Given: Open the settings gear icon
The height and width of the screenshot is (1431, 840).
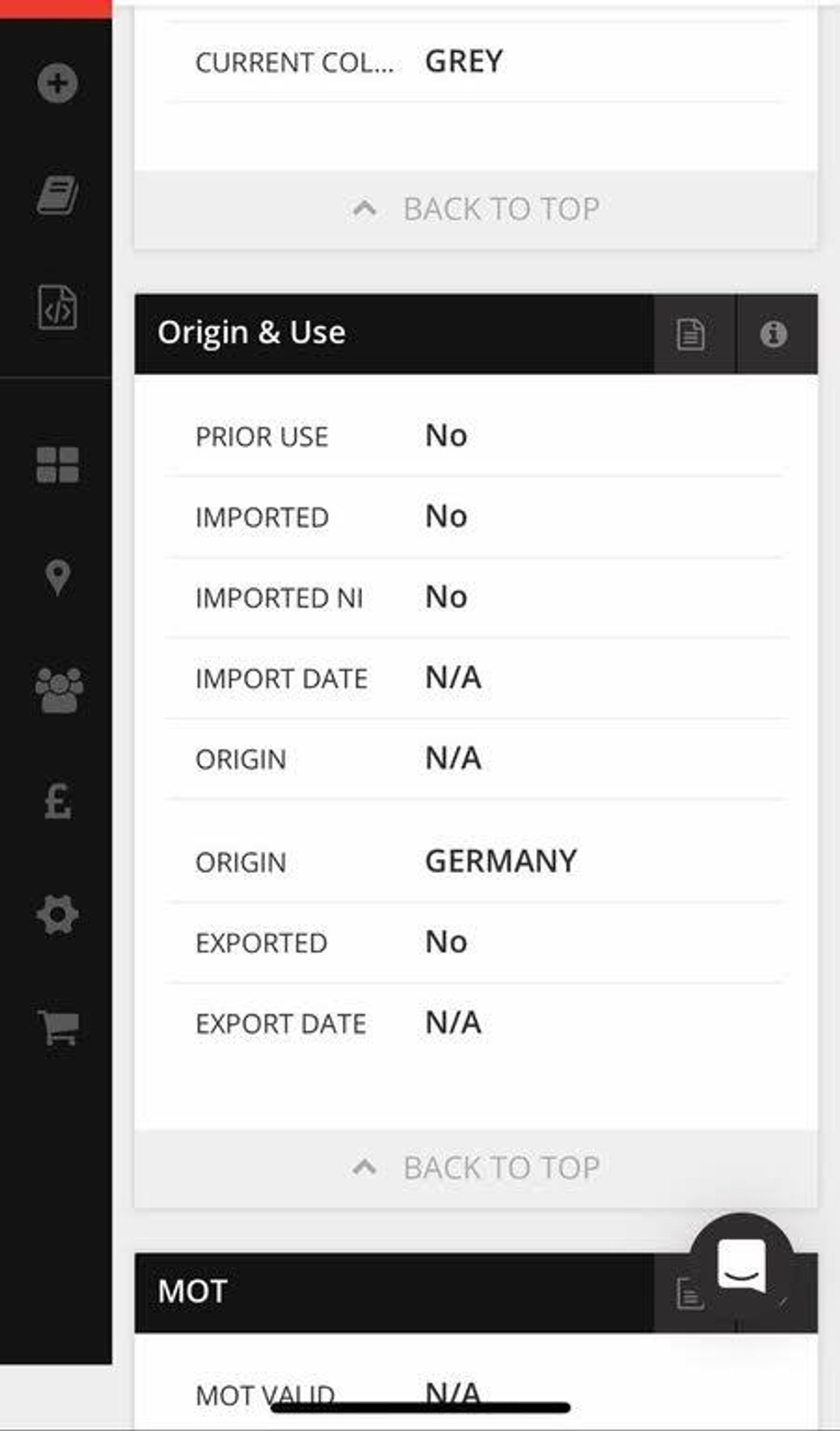Looking at the screenshot, I should coord(57,915).
